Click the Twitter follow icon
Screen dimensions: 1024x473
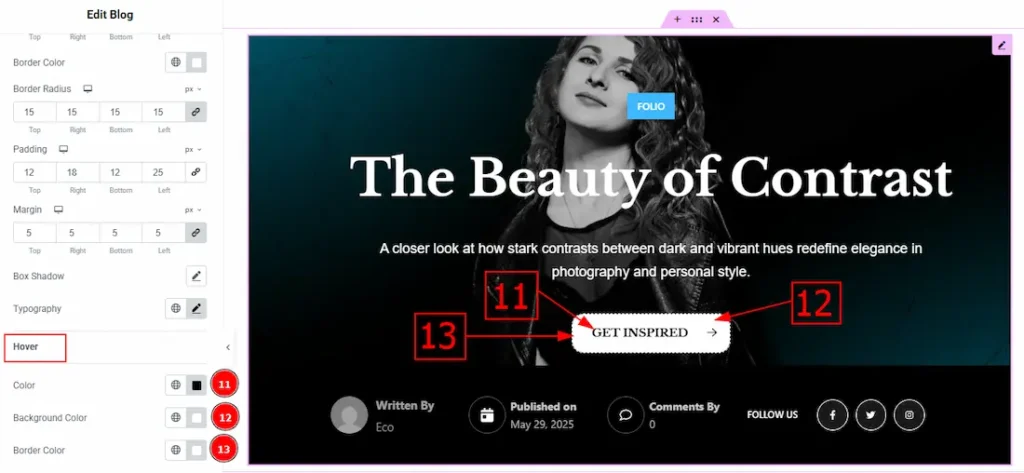871,415
